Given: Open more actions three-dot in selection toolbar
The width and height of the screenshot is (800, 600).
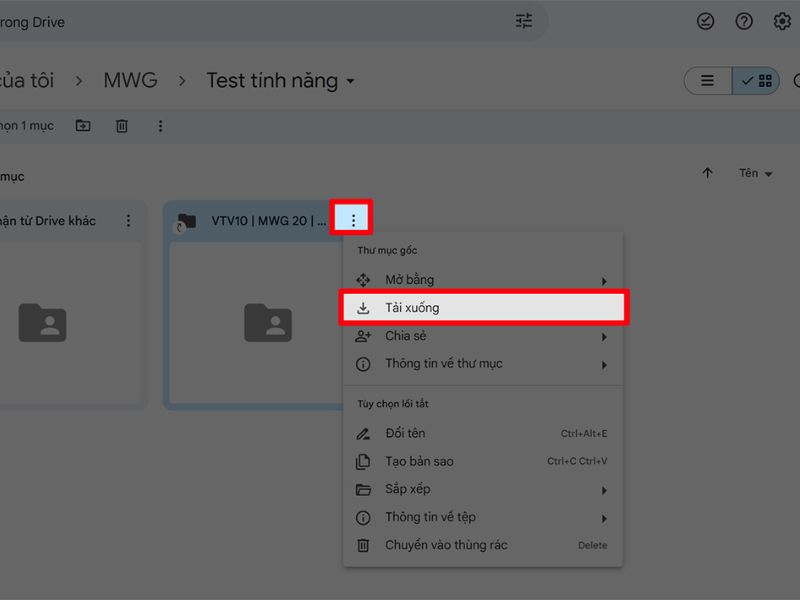Looking at the screenshot, I should (160, 126).
